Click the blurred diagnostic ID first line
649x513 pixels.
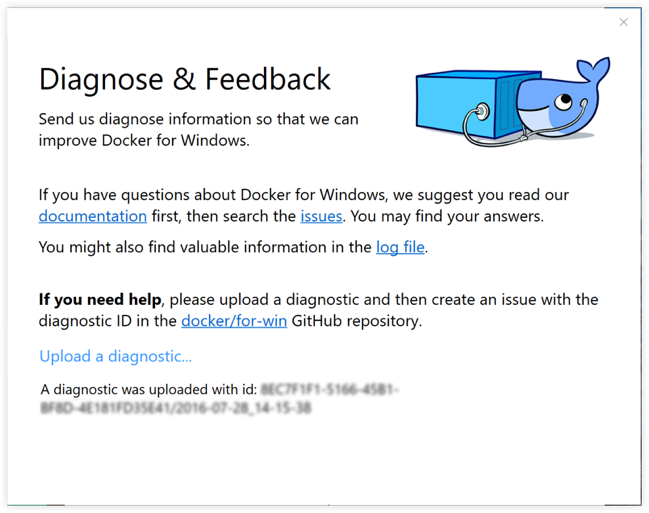pos(328,388)
